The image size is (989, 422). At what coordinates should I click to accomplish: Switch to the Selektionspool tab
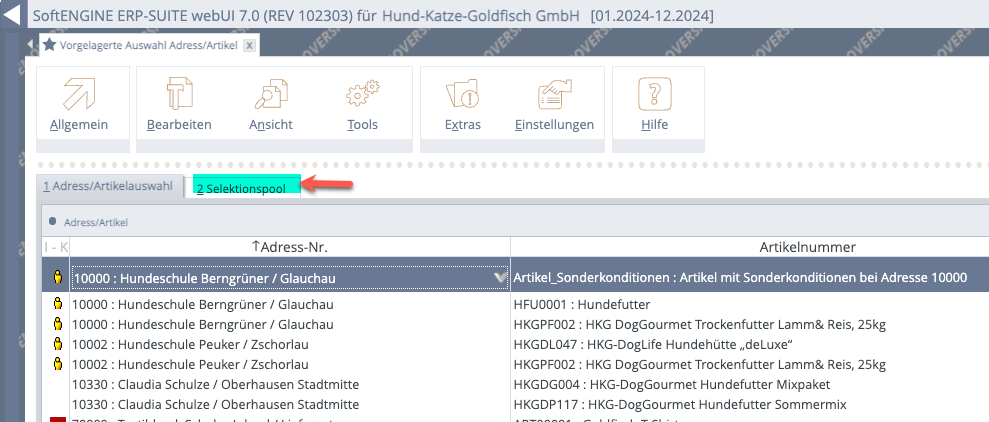click(240, 187)
